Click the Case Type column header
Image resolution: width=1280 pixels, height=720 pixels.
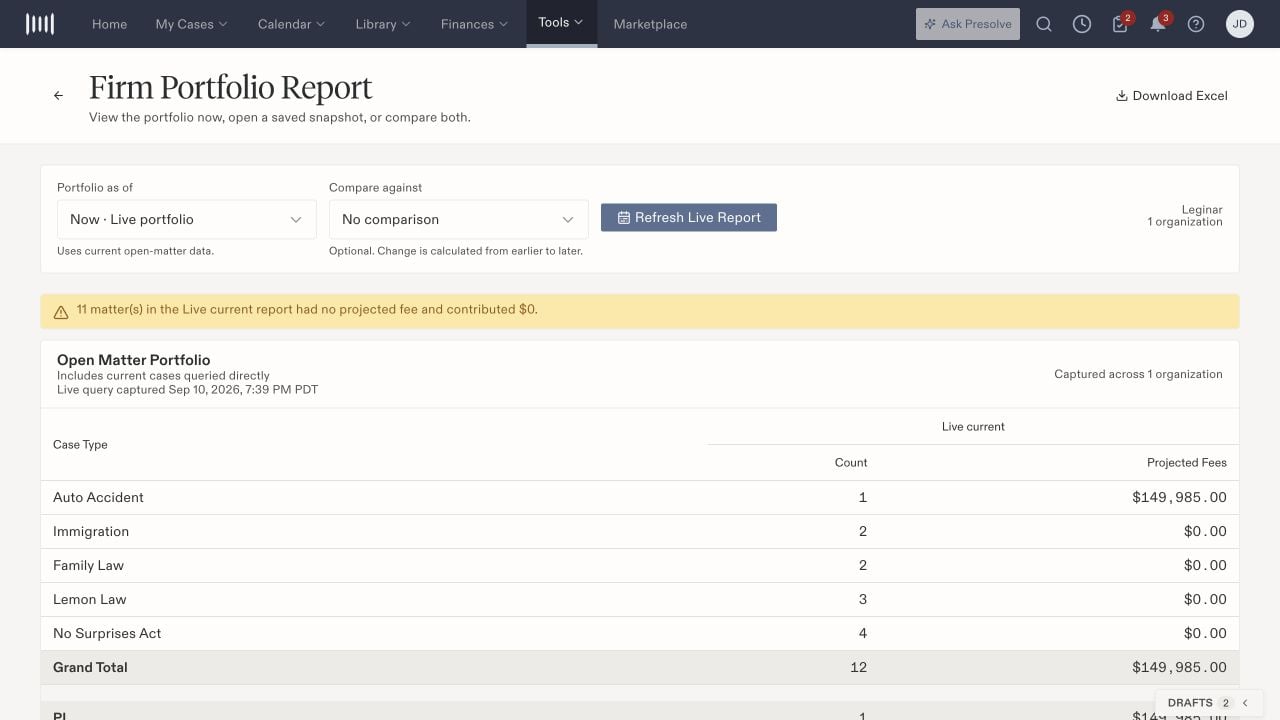click(80, 444)
